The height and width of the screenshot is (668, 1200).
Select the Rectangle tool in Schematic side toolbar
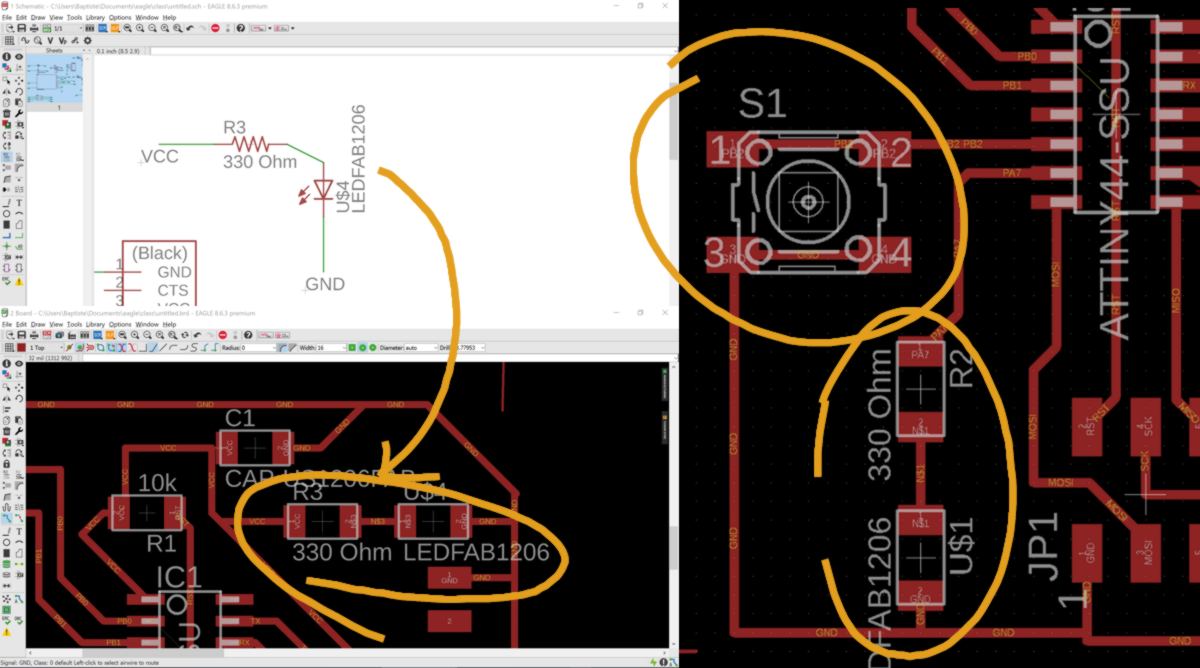(6, 224)
